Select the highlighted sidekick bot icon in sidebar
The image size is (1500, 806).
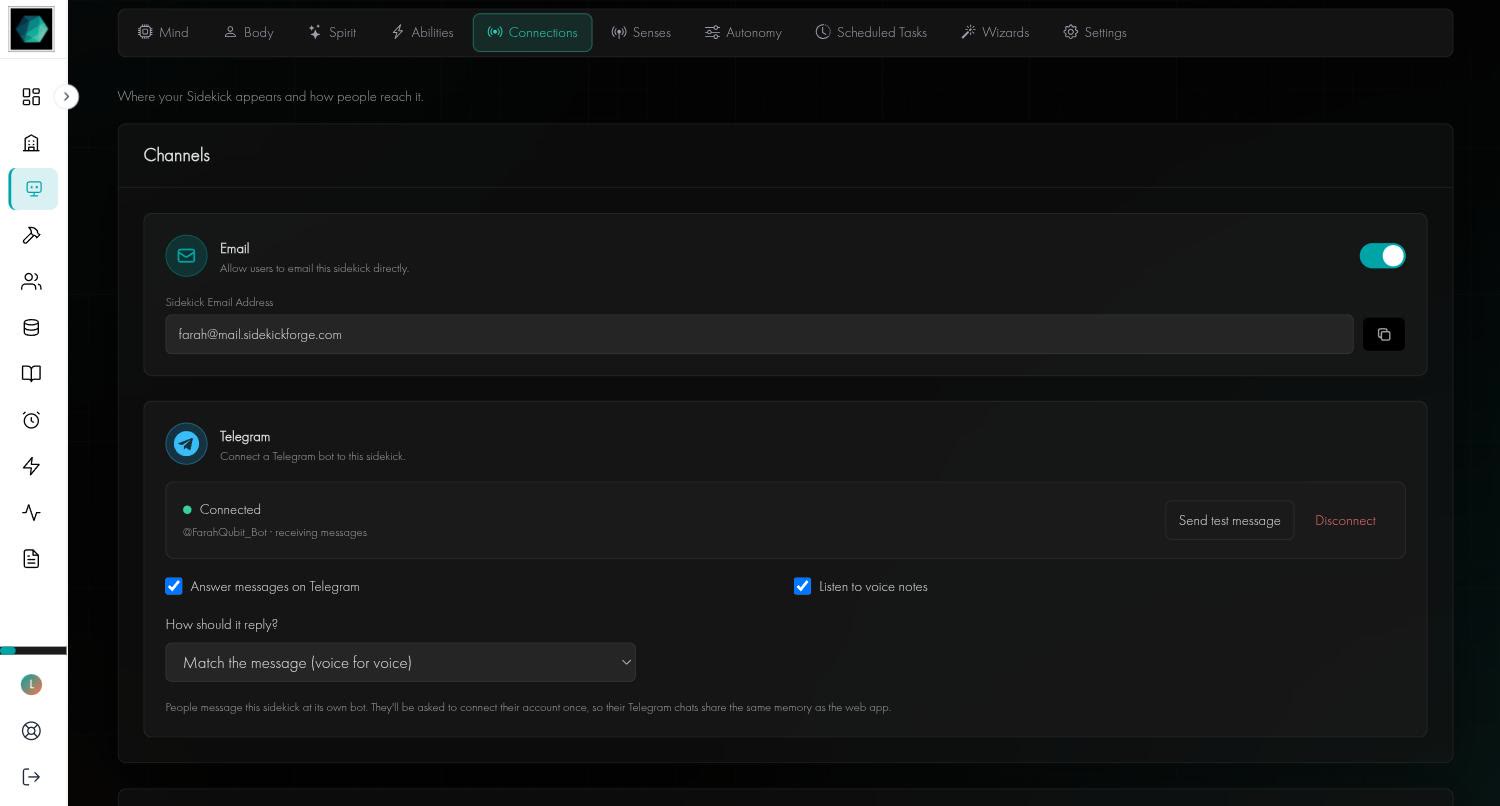(34, 189)
